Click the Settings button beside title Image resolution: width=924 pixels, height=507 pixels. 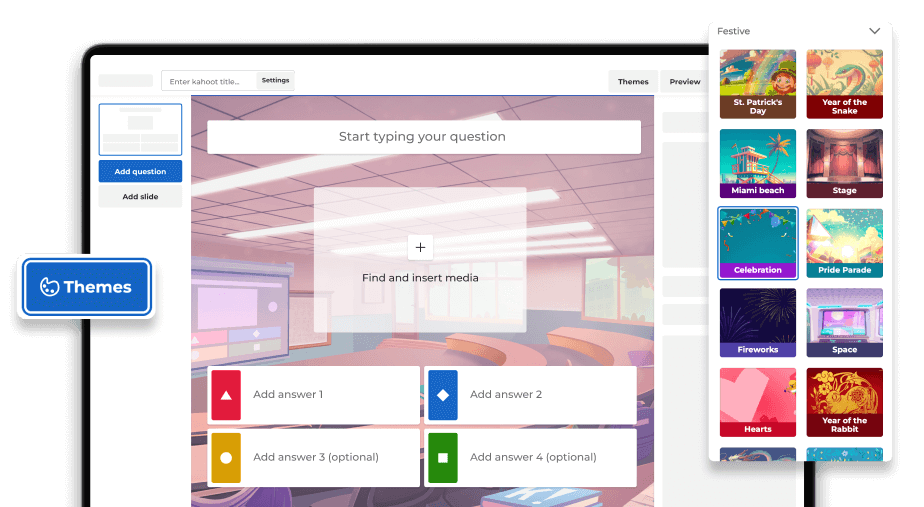275,80
